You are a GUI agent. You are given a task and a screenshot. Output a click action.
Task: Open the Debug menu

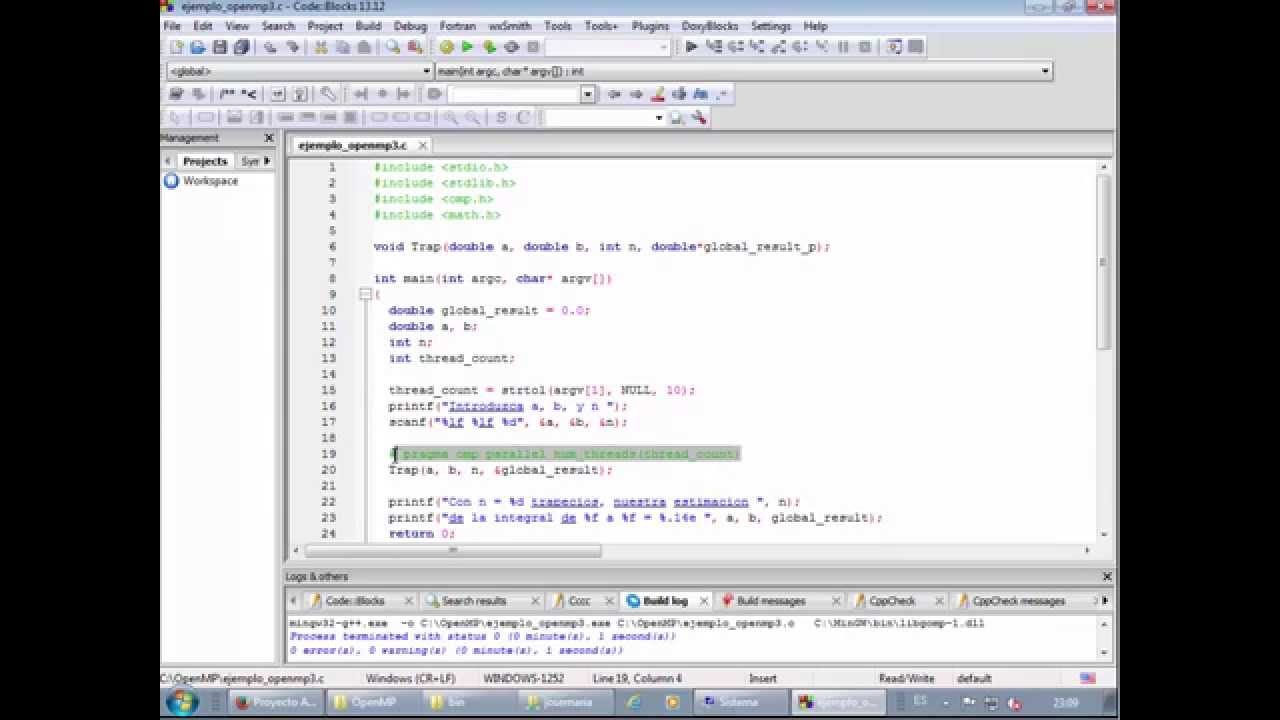pos(410,26)
